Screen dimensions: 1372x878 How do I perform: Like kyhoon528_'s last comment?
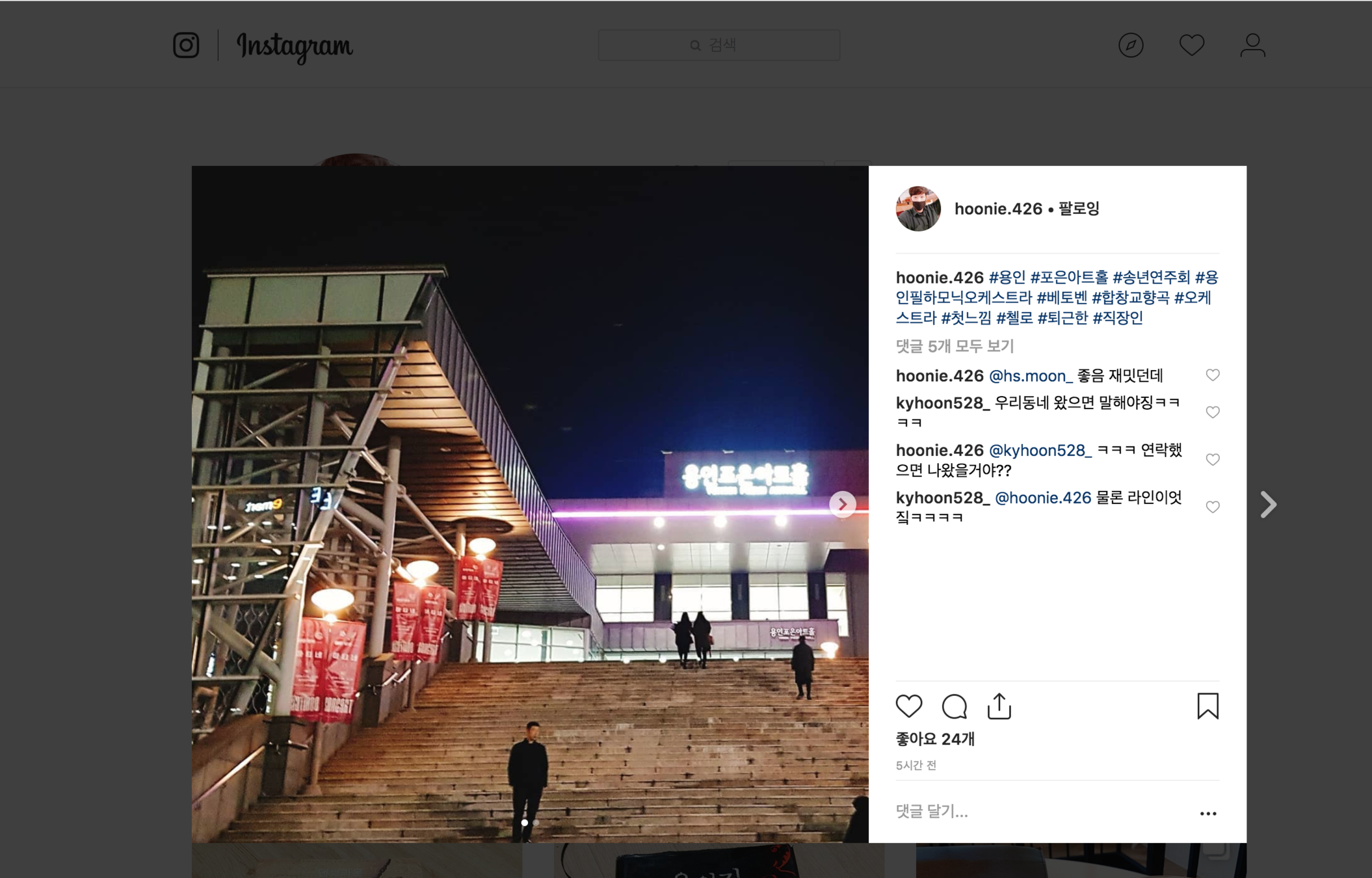tap(1213, 507)
